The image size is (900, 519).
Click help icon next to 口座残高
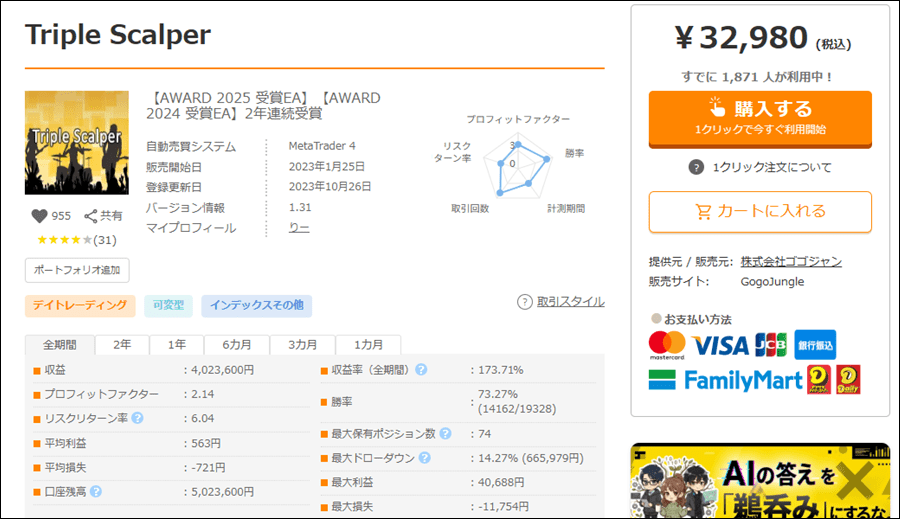click(96, 491)
